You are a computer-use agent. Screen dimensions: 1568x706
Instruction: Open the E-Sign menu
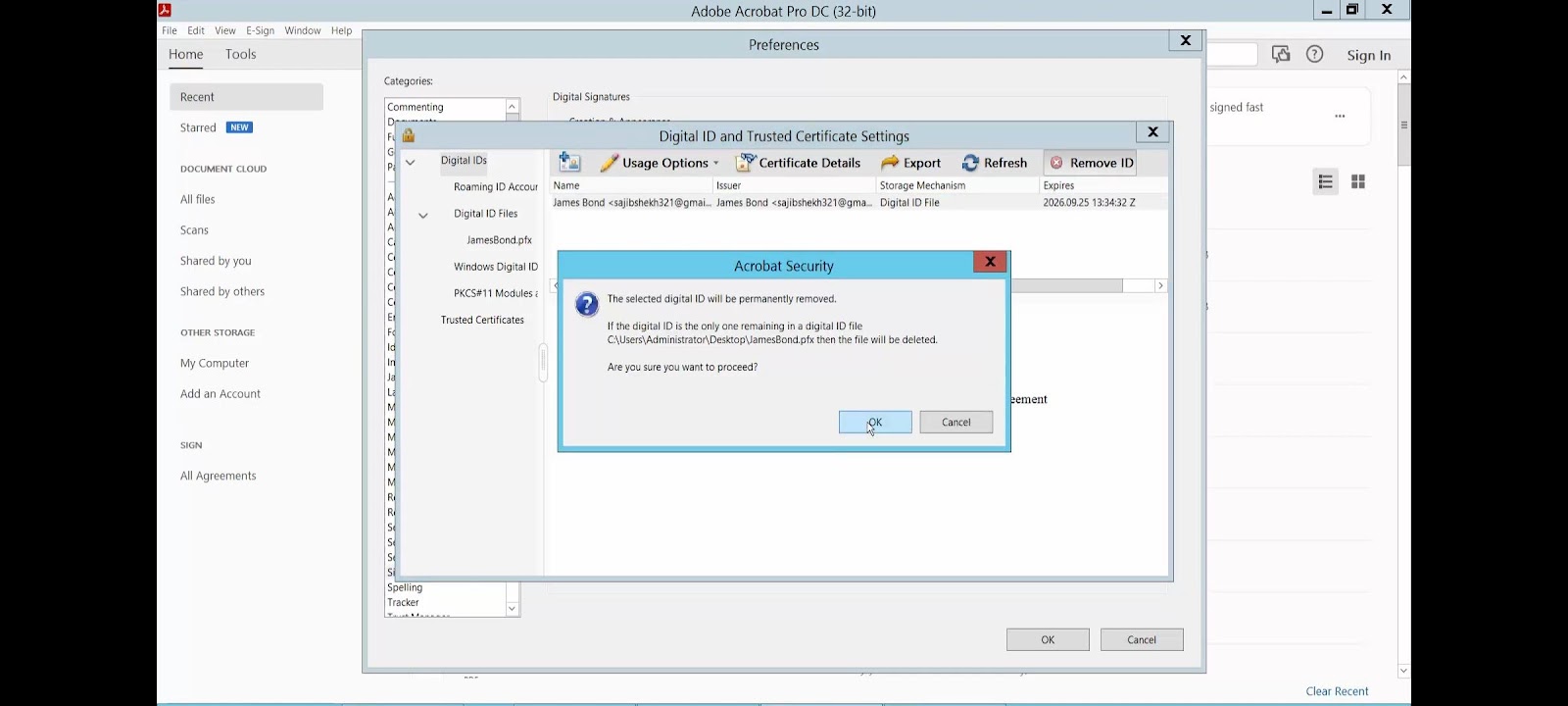tap(260, 30)
